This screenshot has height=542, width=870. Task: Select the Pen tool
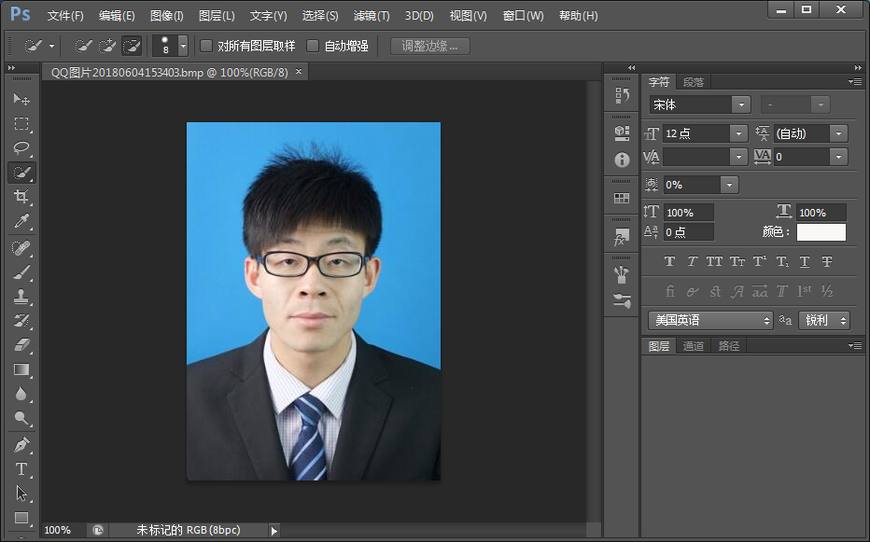tap(21, 445)
